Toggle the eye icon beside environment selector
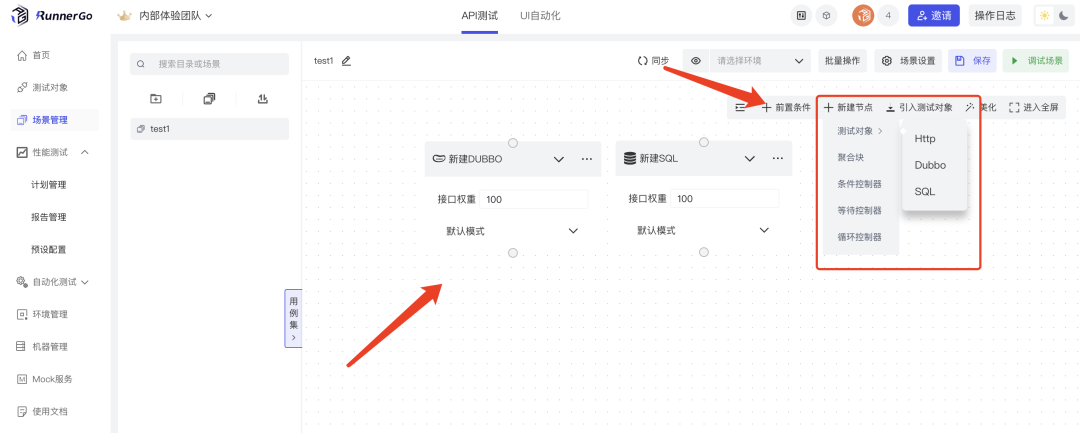 tap(696, 61)
